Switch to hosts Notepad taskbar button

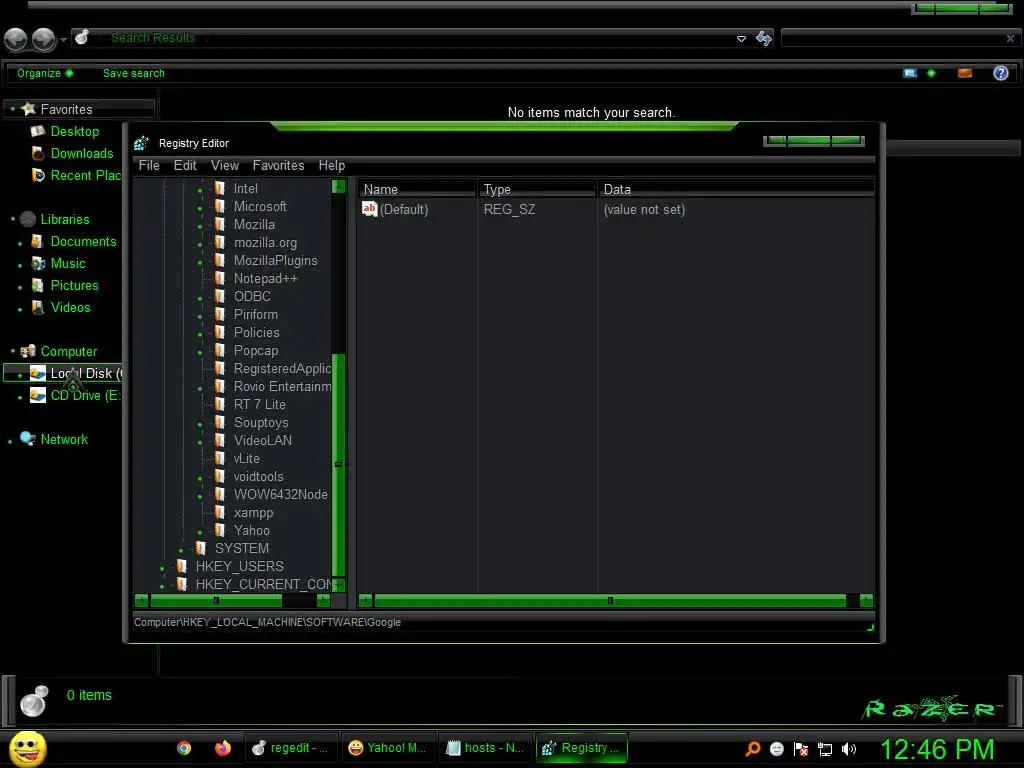pos(485,748)
